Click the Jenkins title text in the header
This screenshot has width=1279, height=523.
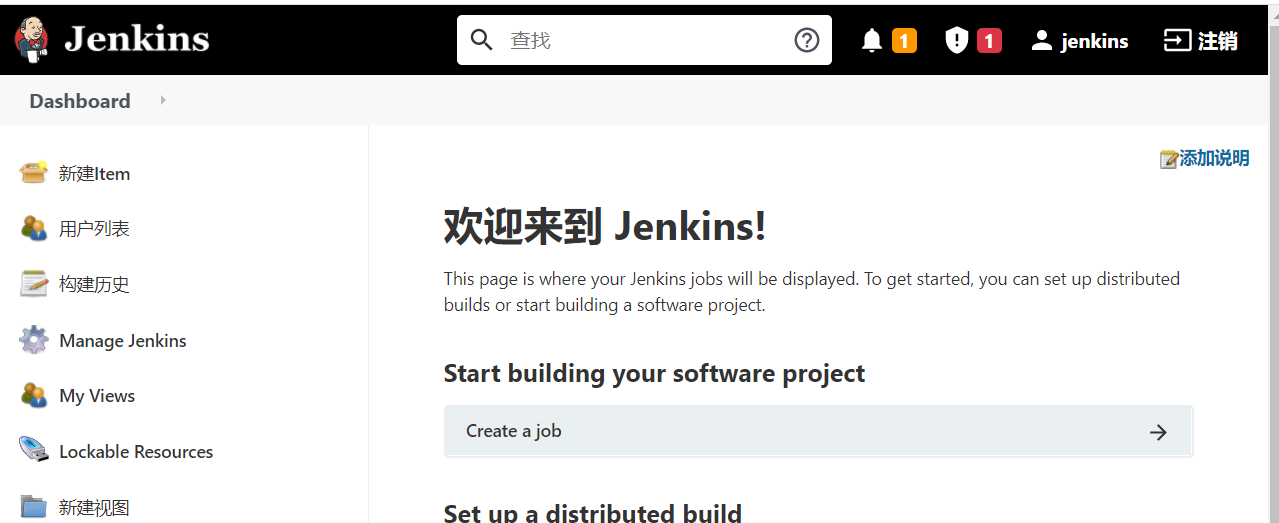tap(137, 39)
